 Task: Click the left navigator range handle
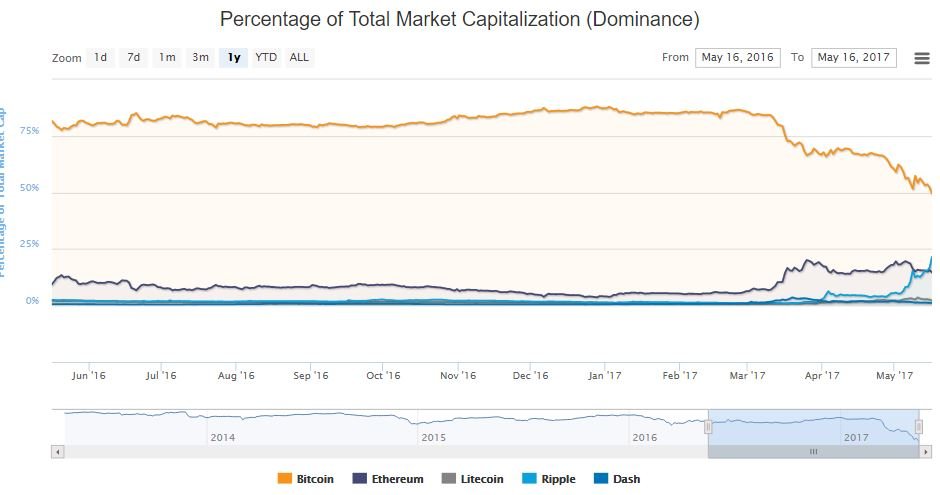pyautogui.click(x=708, y=427)
